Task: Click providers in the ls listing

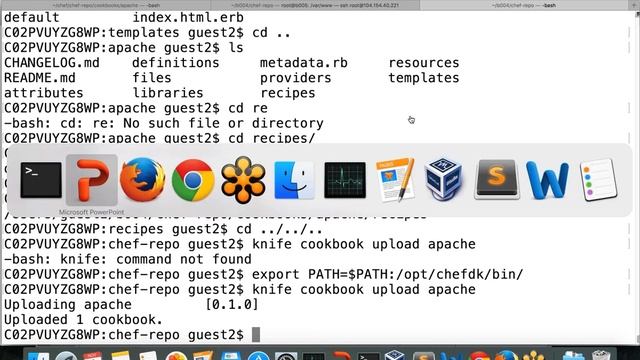Action: pyautogui.click(x=296, y=78)
